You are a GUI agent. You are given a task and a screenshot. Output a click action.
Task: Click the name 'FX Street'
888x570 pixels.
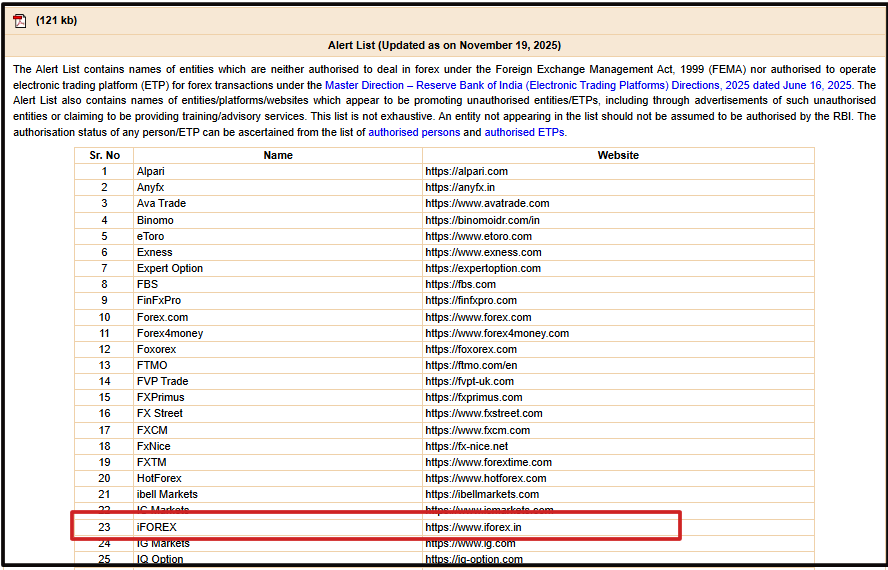[160, 413]
